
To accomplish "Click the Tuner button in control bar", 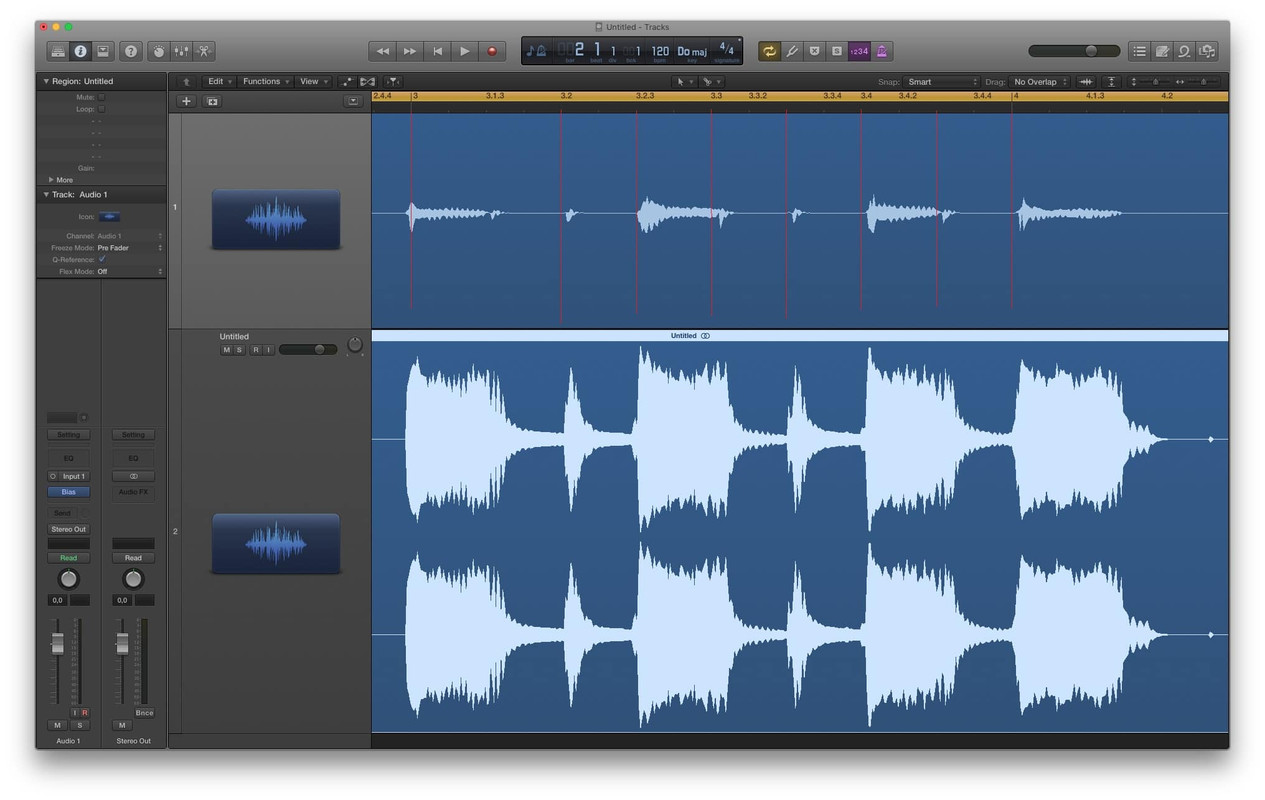I will [x=792, y=51].
